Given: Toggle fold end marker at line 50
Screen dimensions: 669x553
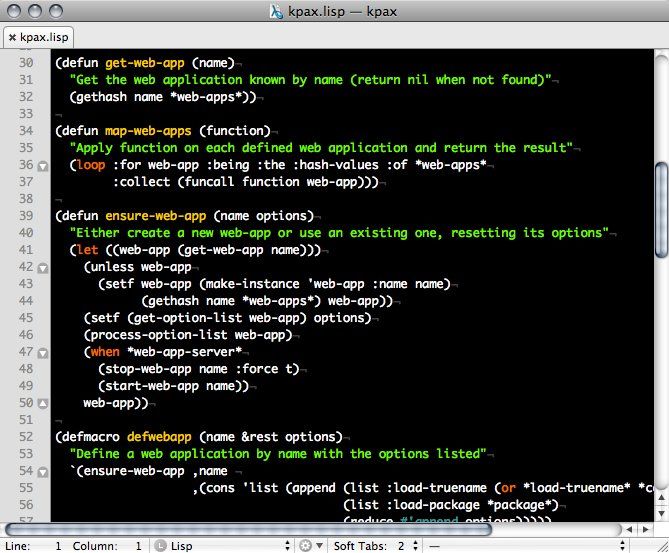Looking at the screenshot, I should click(x=42, y=403).
